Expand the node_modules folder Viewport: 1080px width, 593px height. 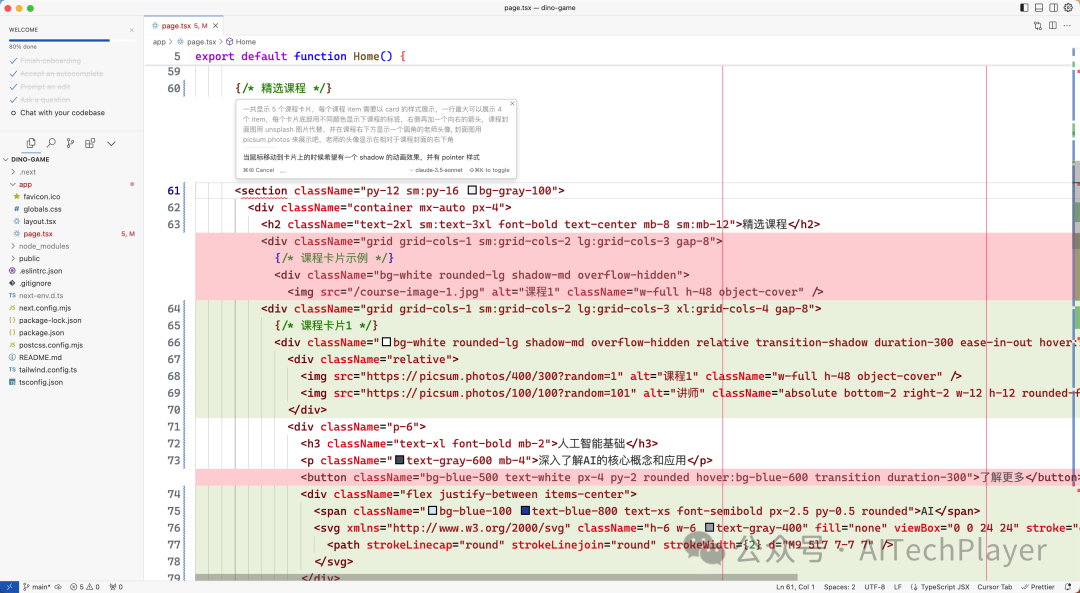coord(43,245)
